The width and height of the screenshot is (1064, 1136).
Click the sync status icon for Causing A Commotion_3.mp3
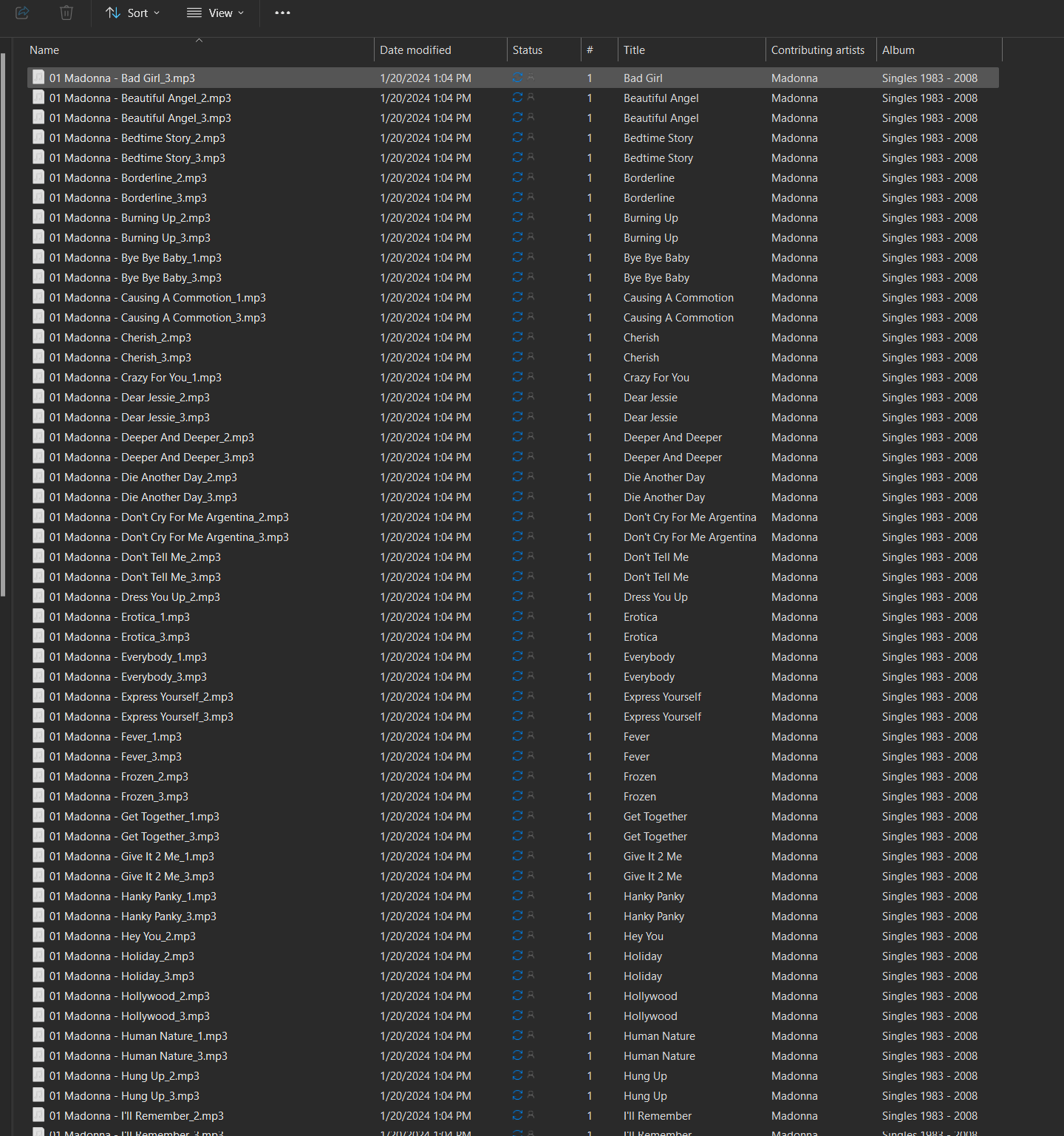(x=517, y=317)
